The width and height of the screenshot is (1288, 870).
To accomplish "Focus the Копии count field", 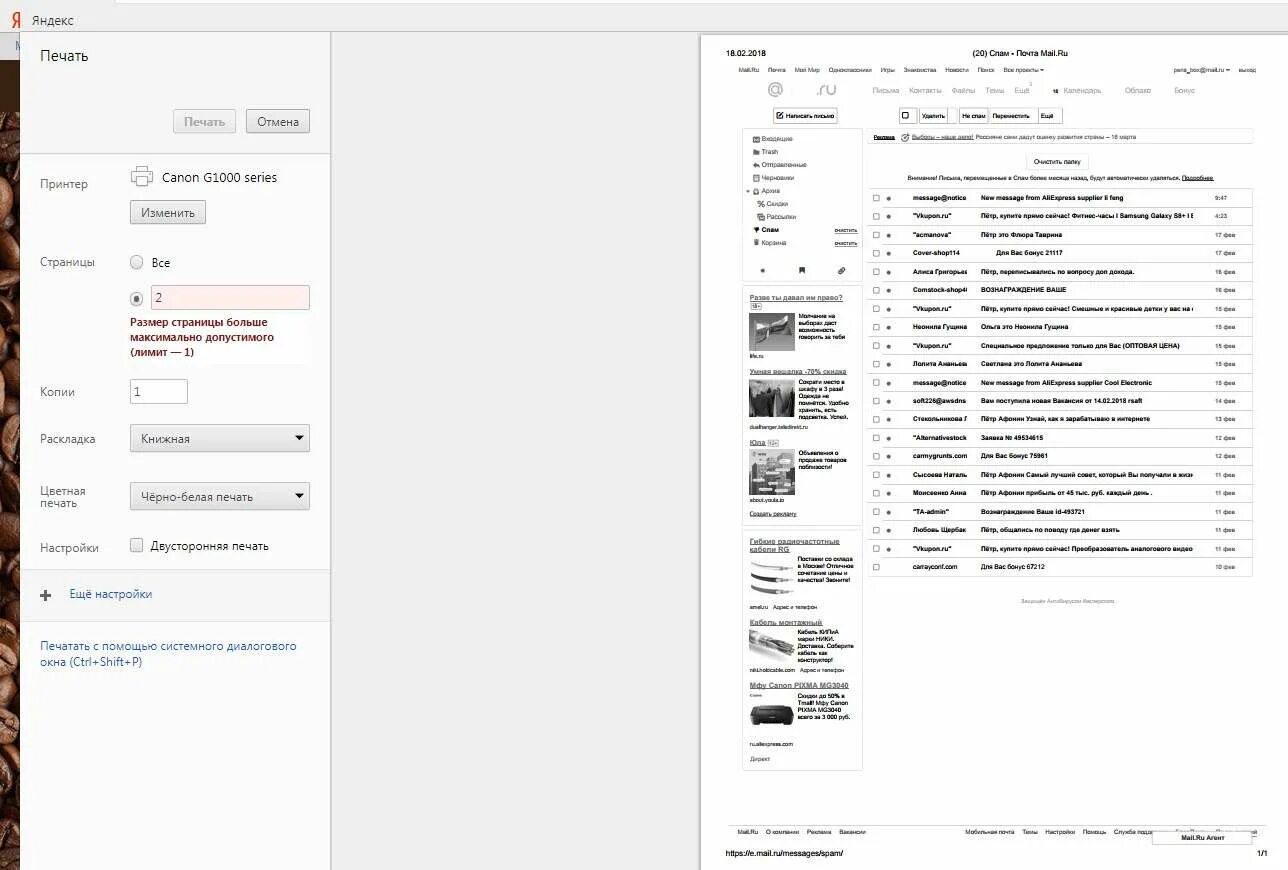I will click(159, 391).
